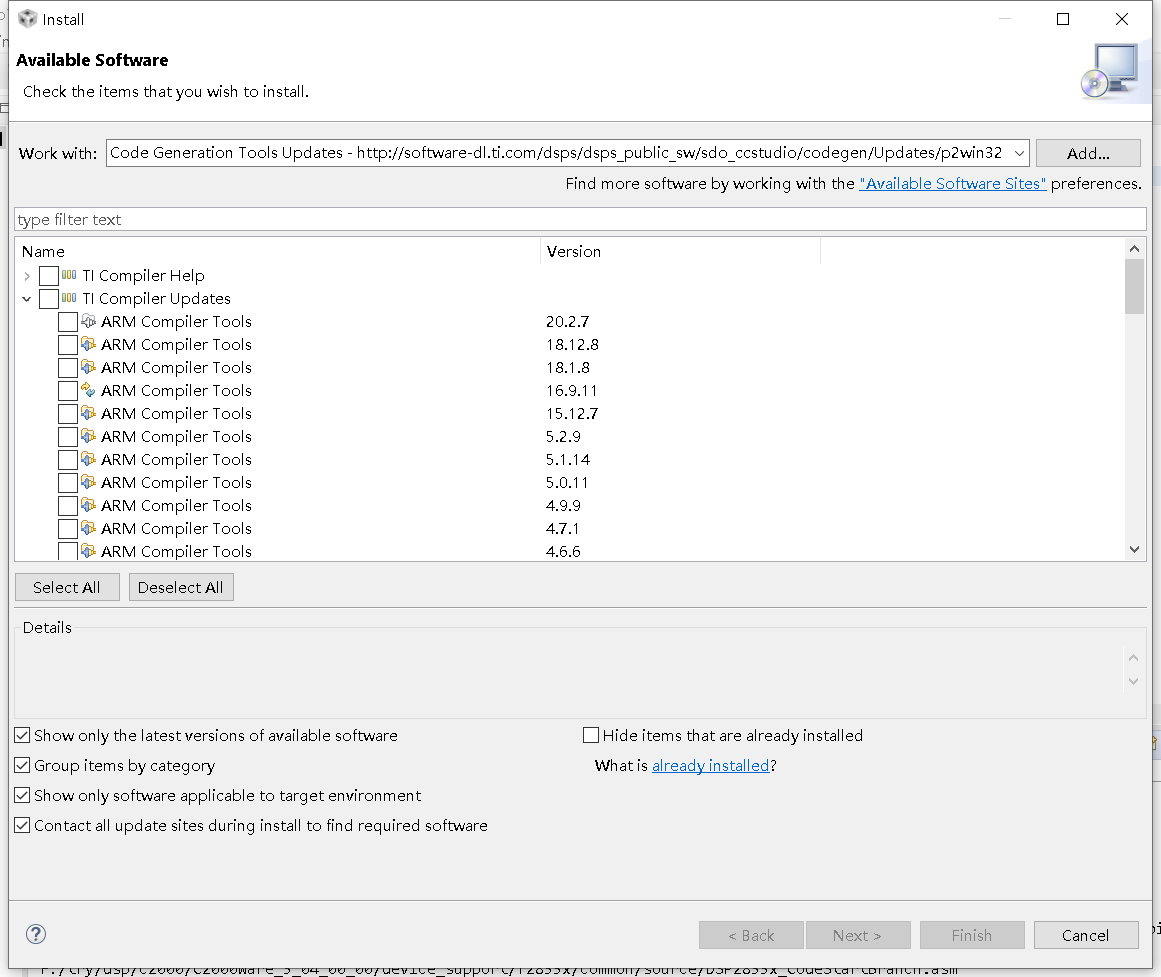Image resolution: width=1161 pixels, height=977 pixels.
Task: Expand the TI Compiler Help category
Action: (27, 276)
